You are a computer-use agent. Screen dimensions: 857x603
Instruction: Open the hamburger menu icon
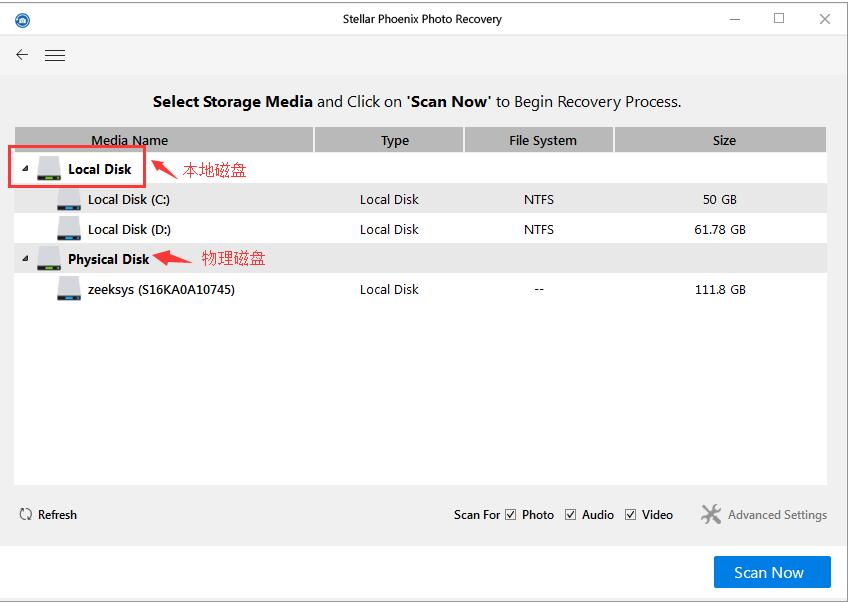click(x=55, y=55)
